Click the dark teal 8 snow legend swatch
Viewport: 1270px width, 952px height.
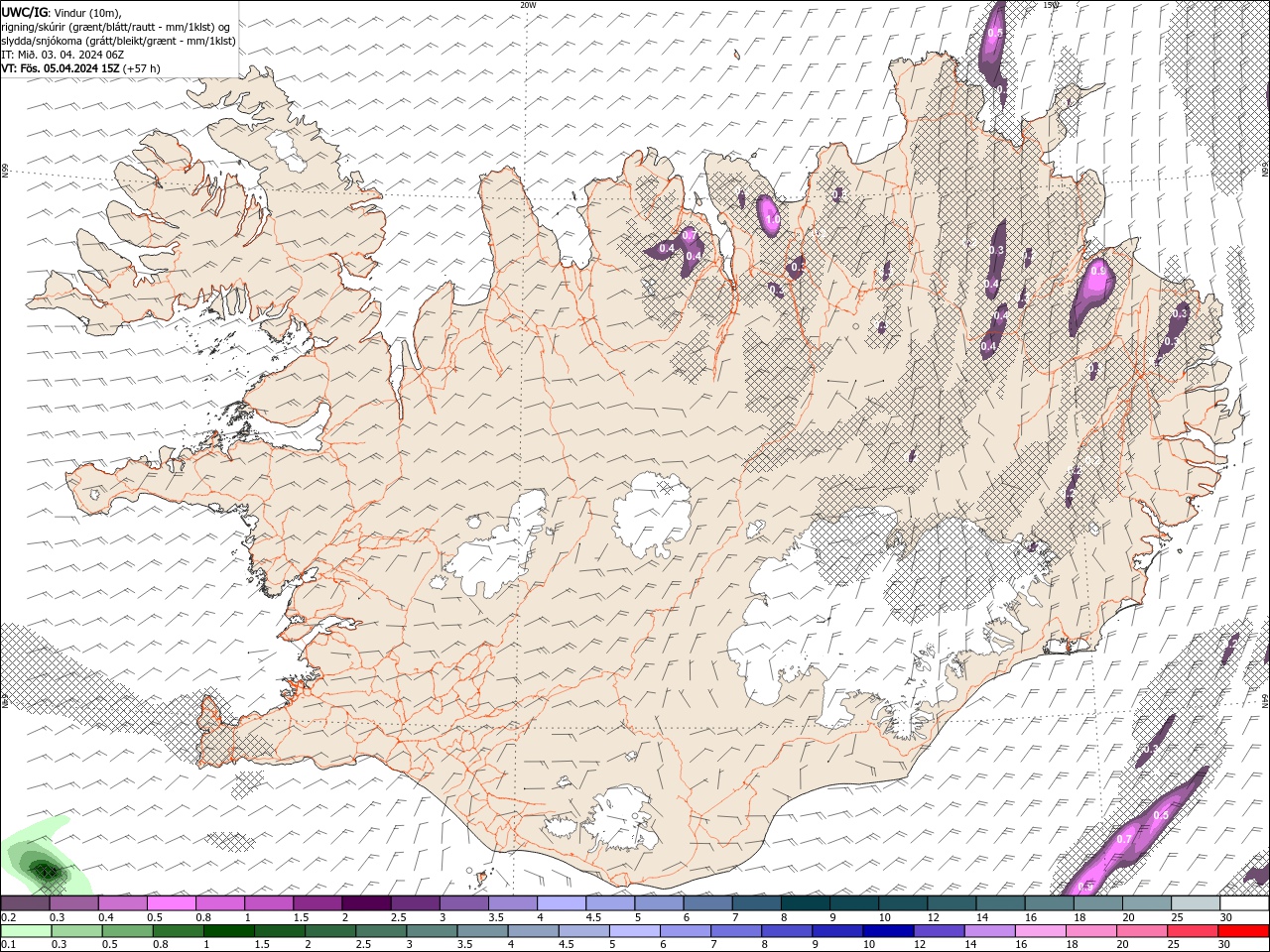(805, 903)
